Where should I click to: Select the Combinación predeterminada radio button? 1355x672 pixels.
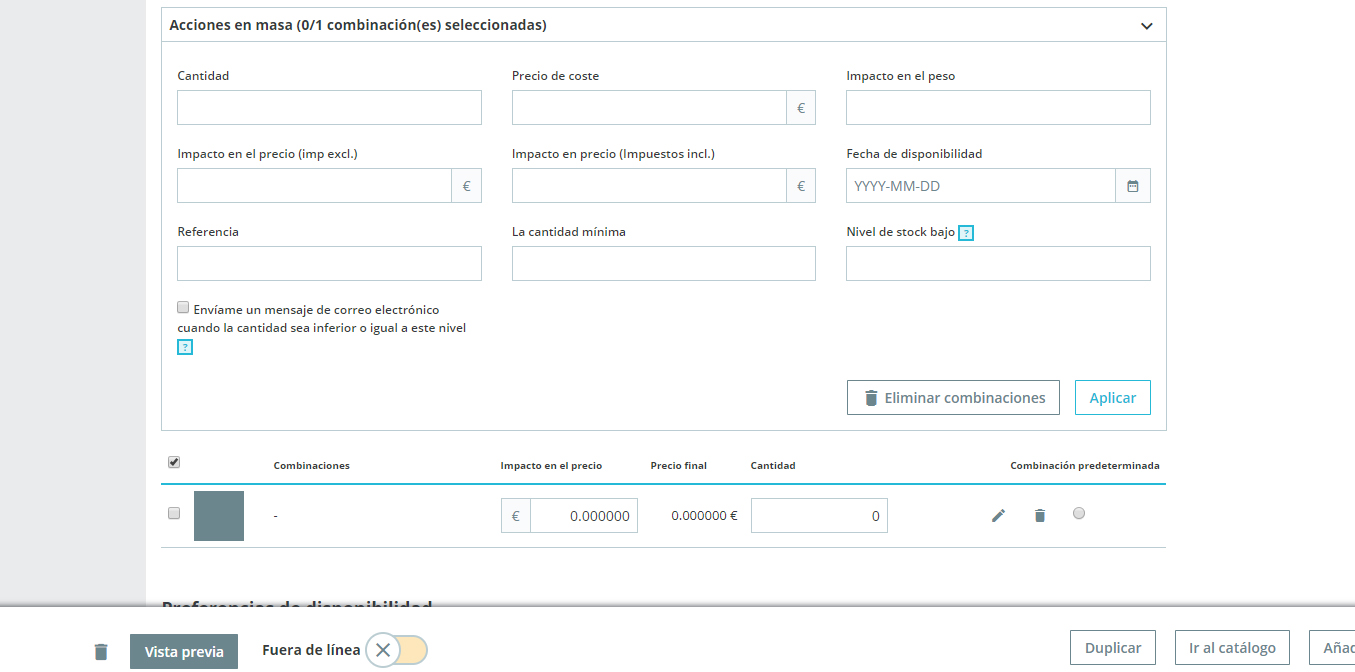[x=1078, y=513]
